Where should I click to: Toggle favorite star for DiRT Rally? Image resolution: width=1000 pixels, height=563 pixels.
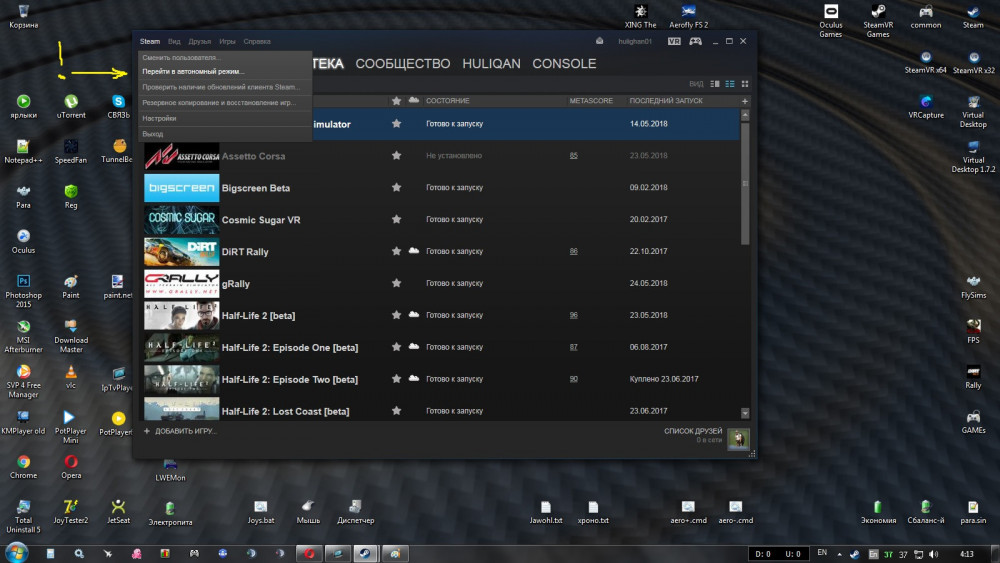[x=396, y=251]
